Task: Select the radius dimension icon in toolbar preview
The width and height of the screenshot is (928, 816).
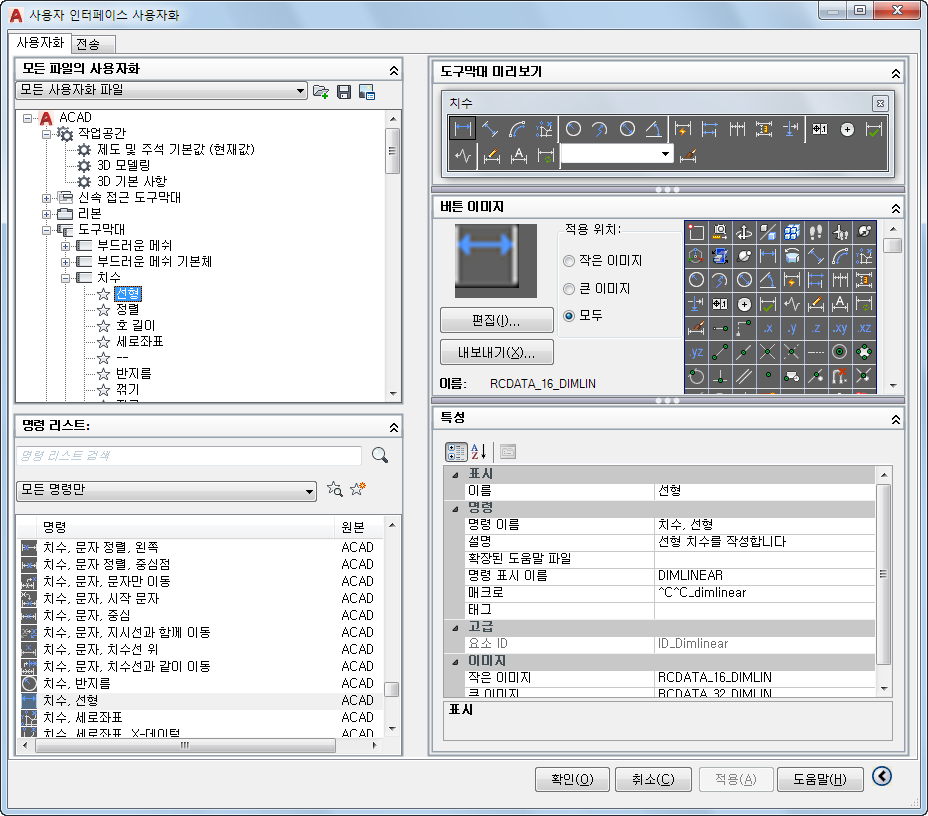Action: (573, 128)
